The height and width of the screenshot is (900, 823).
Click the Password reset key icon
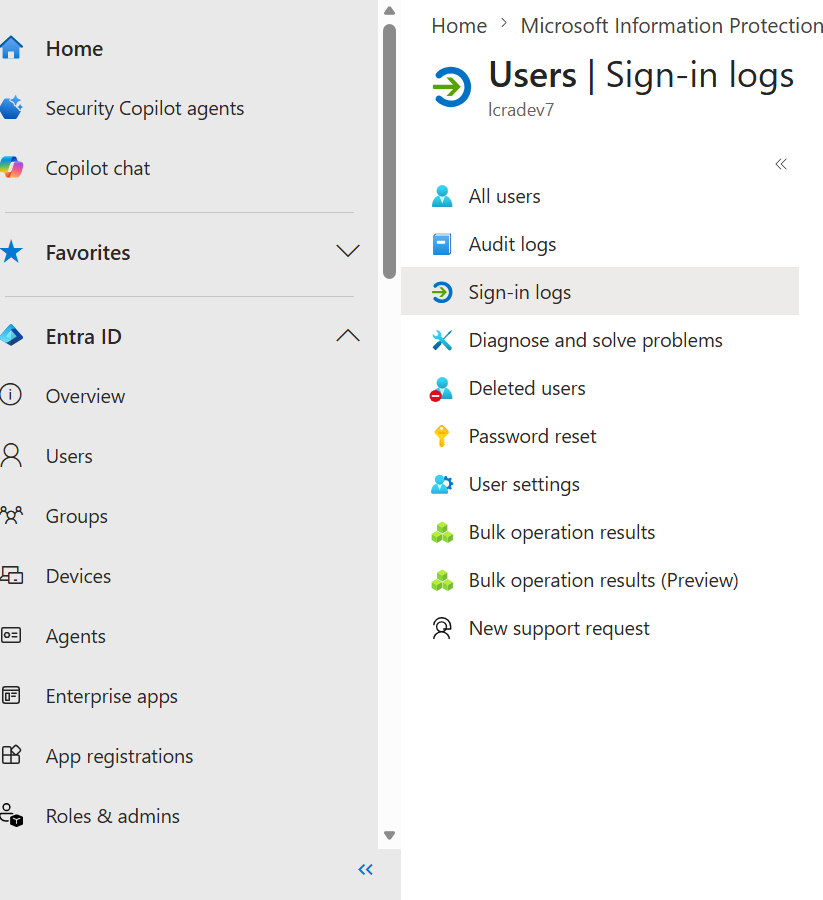coord(441,436)
